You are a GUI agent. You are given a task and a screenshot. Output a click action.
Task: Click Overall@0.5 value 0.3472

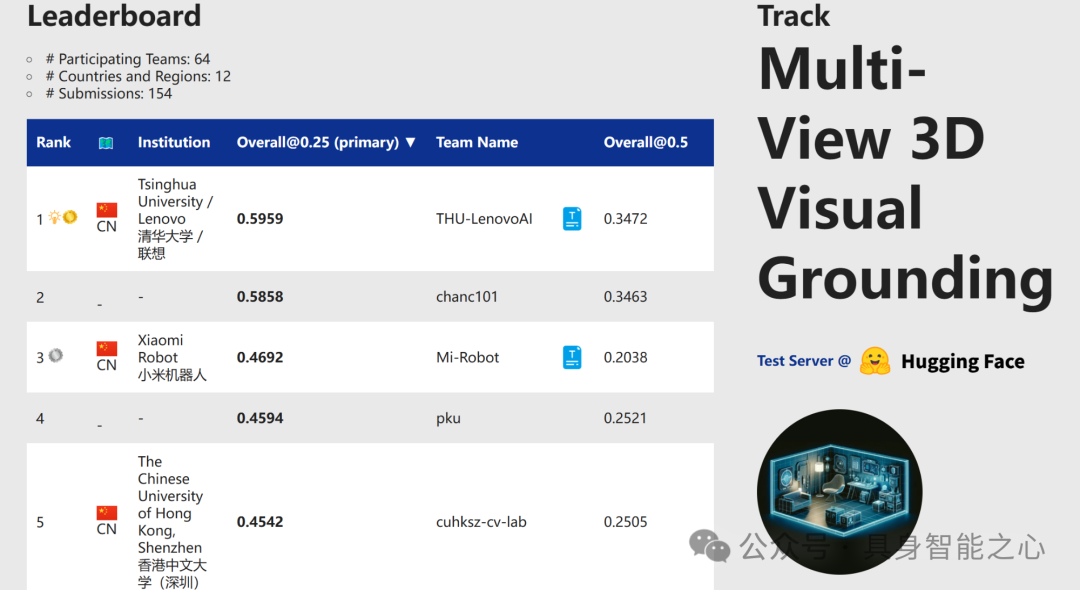coord(625,219)
